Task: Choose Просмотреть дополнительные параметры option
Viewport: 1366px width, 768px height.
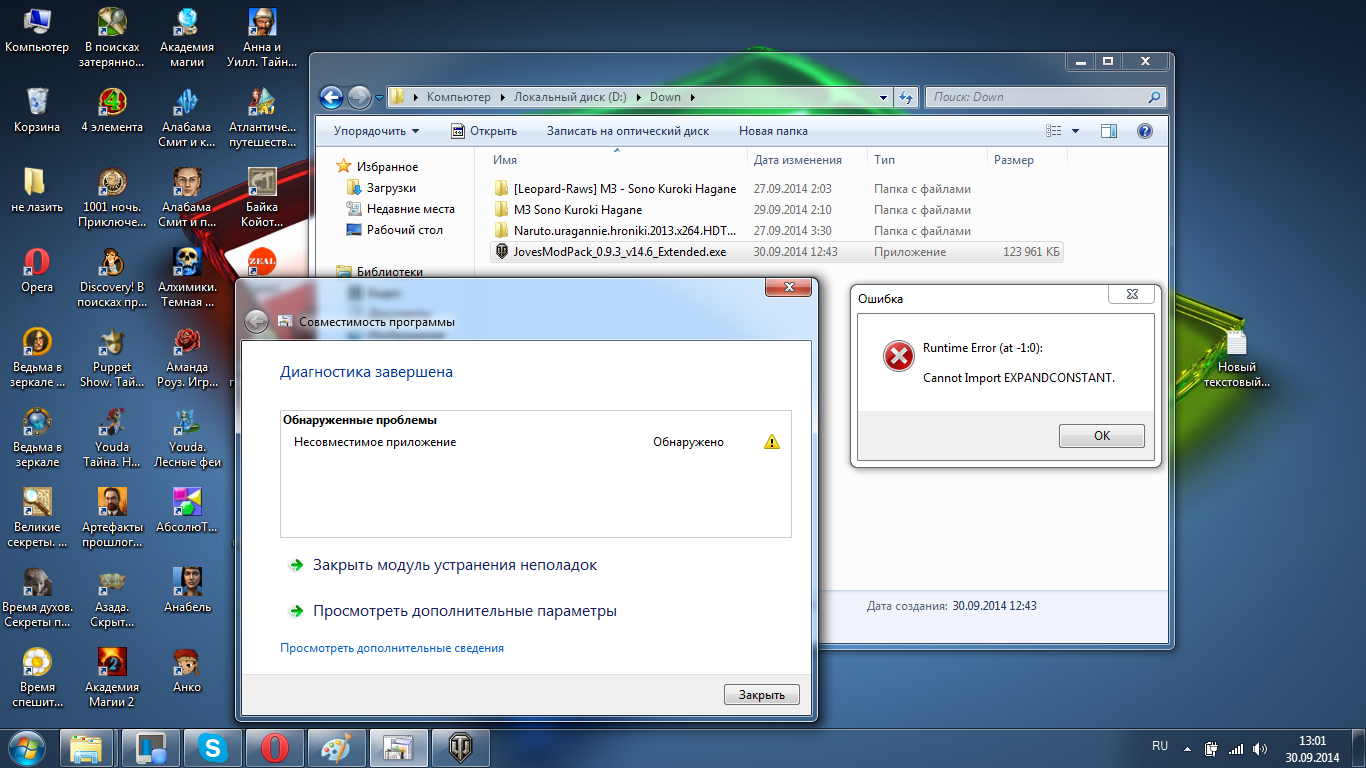Action: point(464,611)
